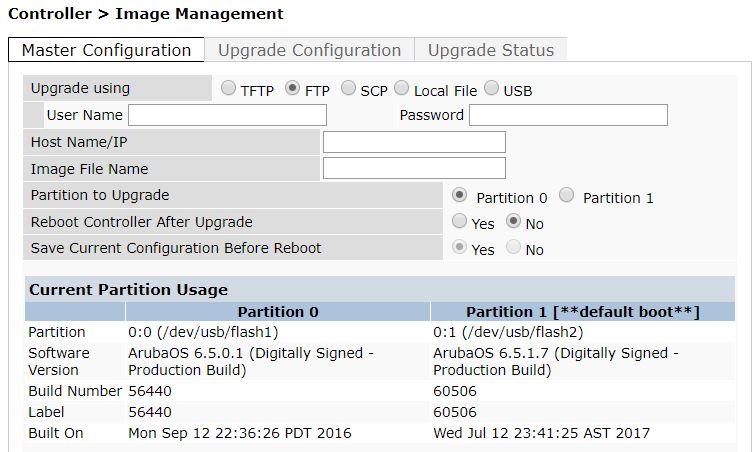This screenshot has height=452, width=754.
Task: Enable Save Current Configuration Before Reboot
Action: pyautogui.click(x=460, y=247)
